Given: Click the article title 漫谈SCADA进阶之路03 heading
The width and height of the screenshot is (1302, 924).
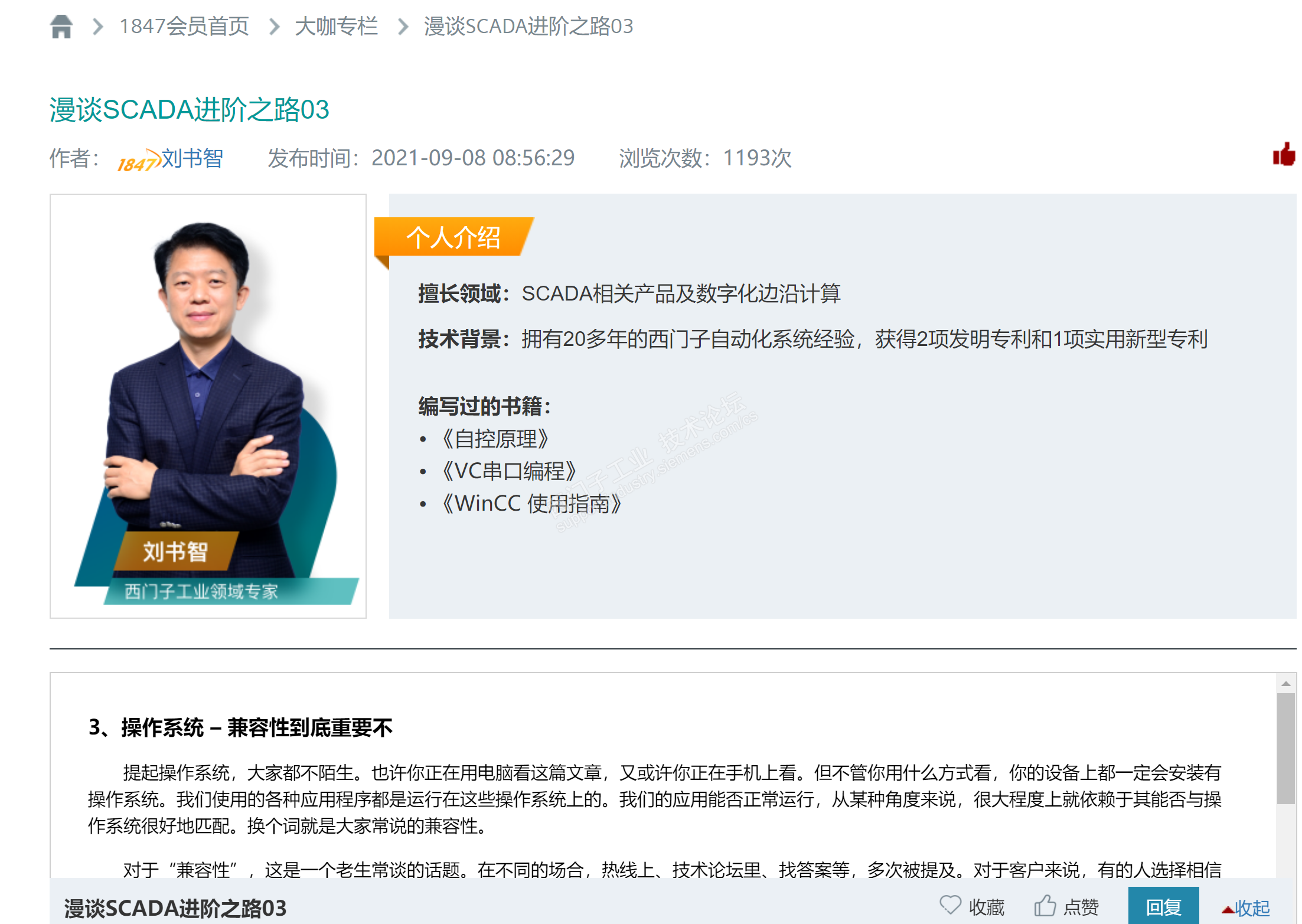Looking at the screenshot, I should 189,110.
